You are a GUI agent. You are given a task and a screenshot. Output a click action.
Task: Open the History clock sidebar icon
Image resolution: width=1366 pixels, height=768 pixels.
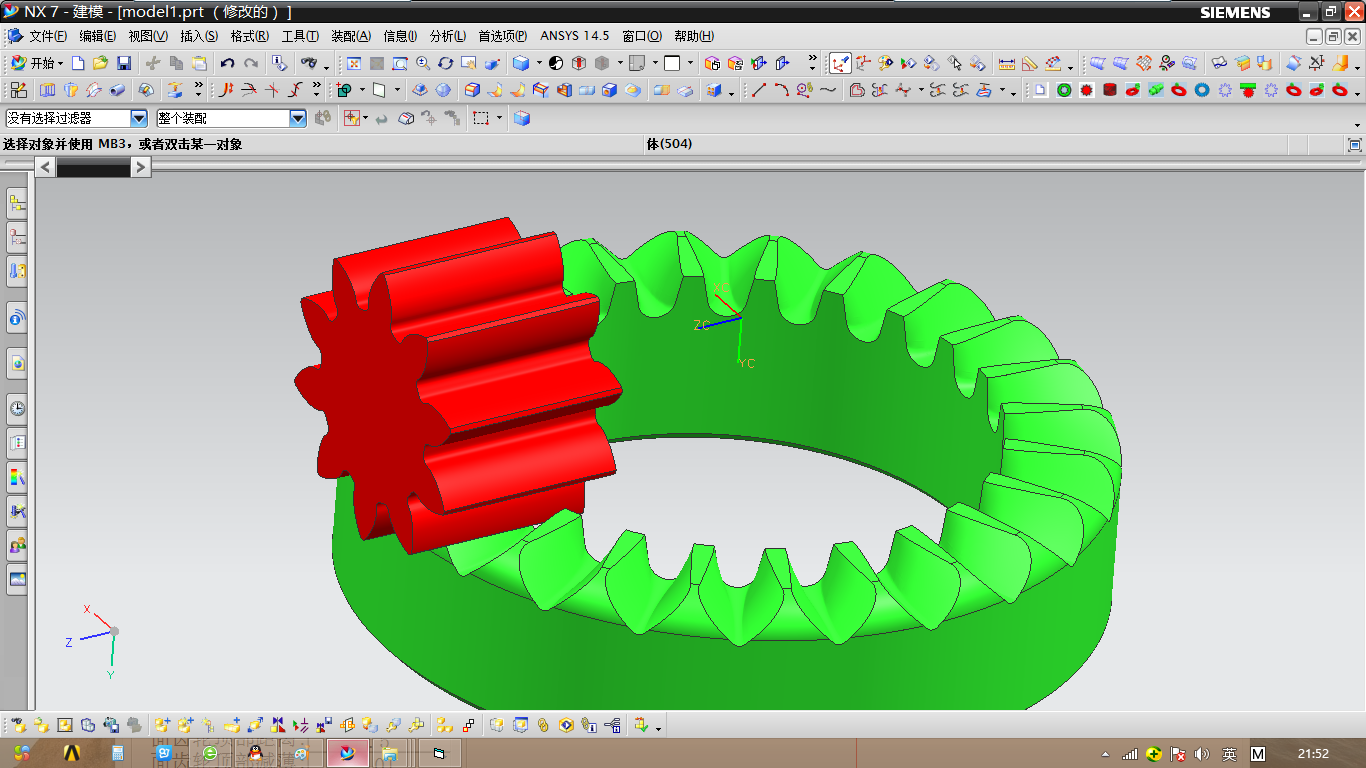(17, 408)
